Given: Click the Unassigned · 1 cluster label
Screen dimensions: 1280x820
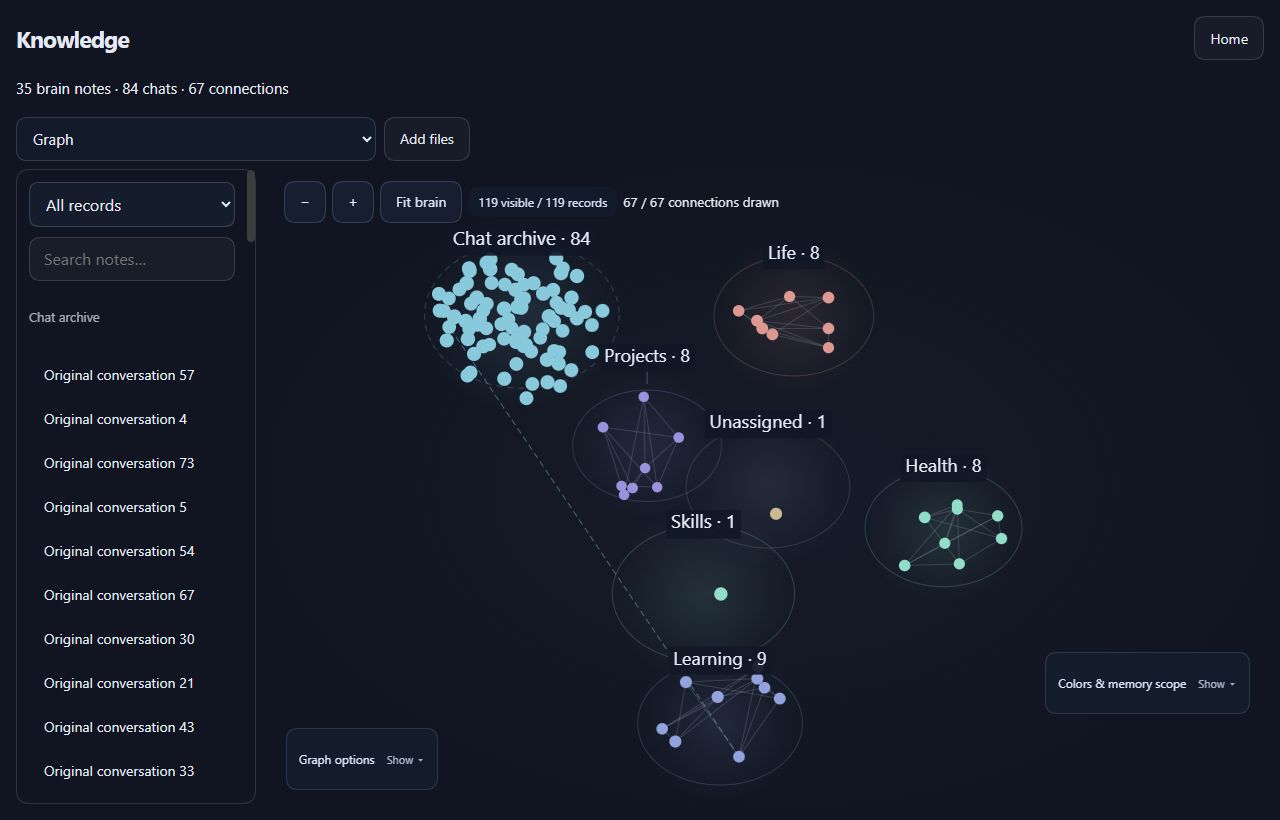Looking at the screenshot, I should 768,422.
